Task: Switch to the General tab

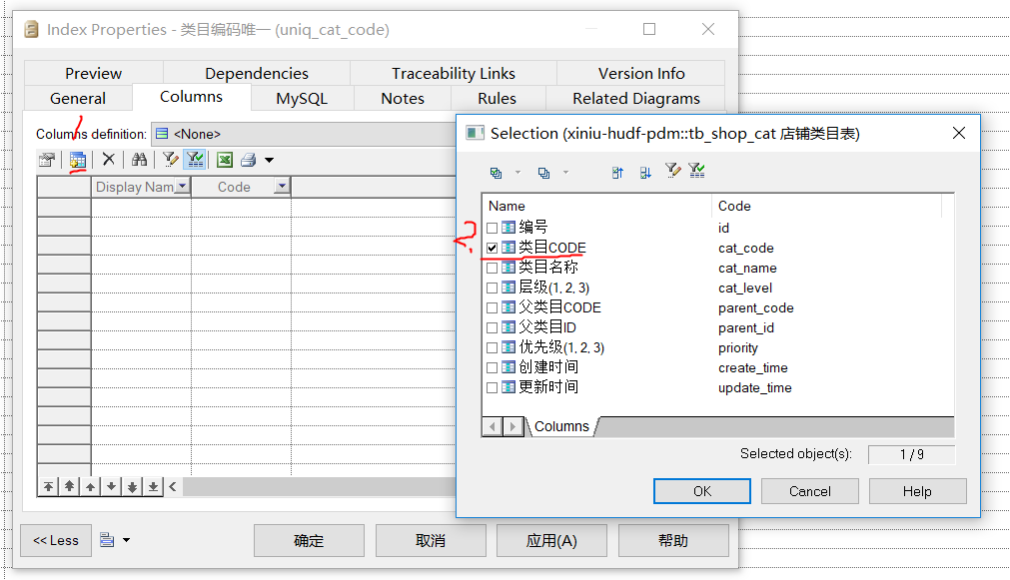Action: [78, 99]
